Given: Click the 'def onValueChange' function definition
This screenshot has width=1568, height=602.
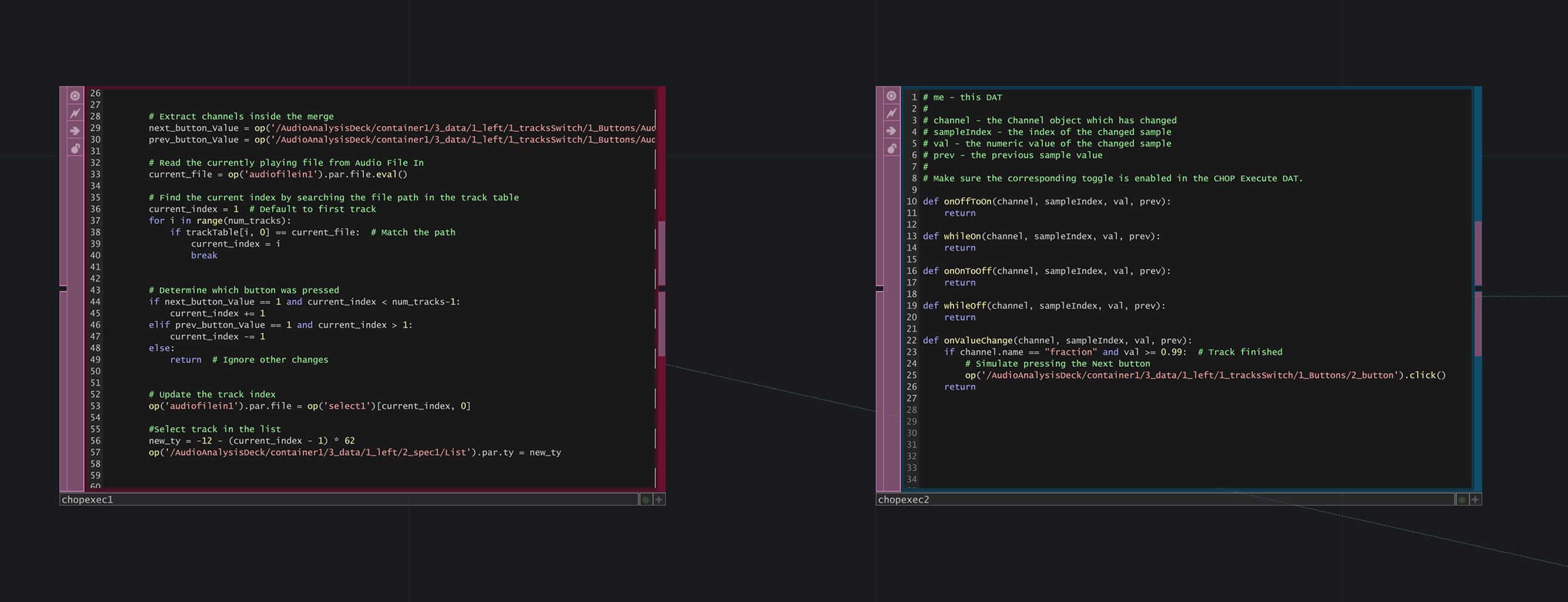Looking at the screenshot, I should click(x=1057, y=341).
